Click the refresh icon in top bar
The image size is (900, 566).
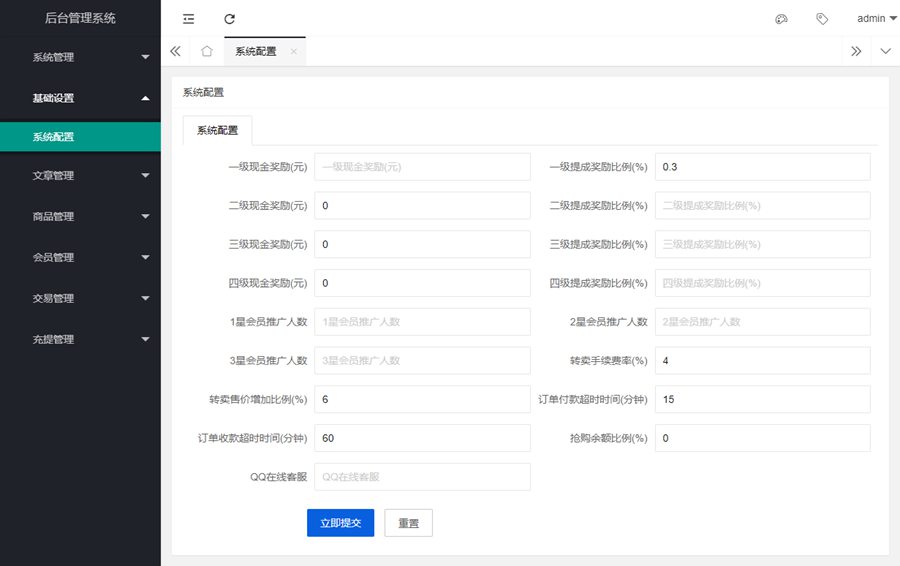click(230, 19)
